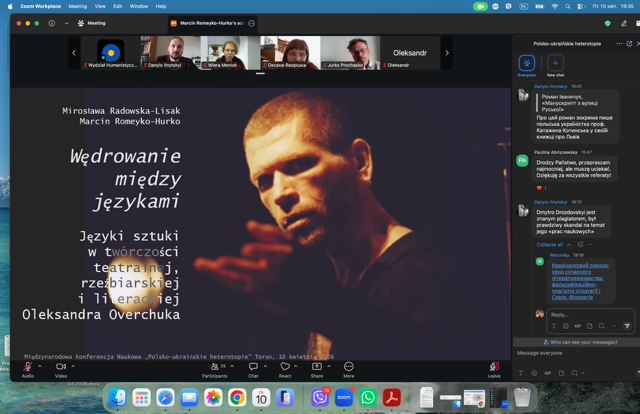
Task: Show next participants with the right arrow
Action: [447, 52]
